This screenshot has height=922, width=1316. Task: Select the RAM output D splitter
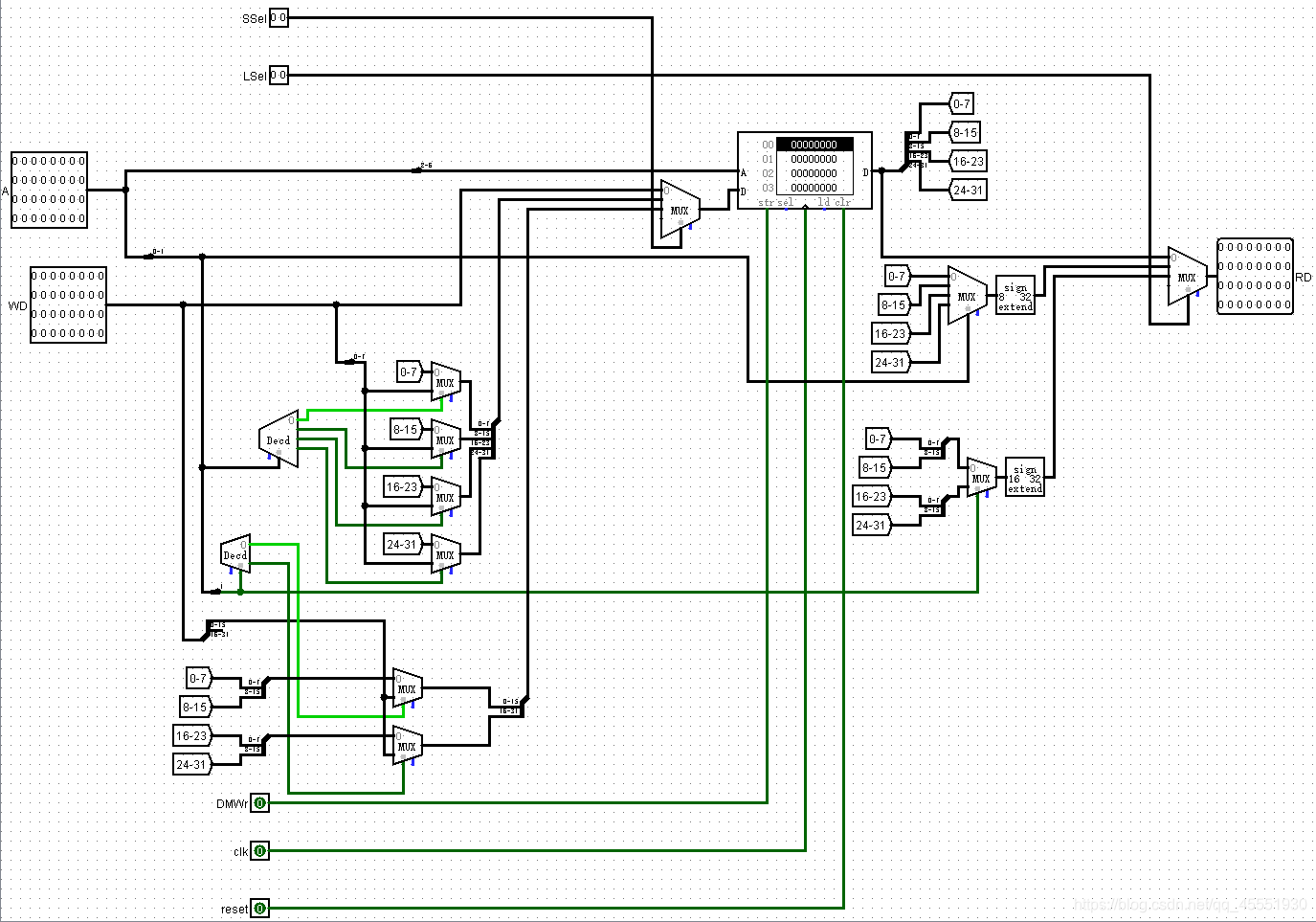[916, 151]
